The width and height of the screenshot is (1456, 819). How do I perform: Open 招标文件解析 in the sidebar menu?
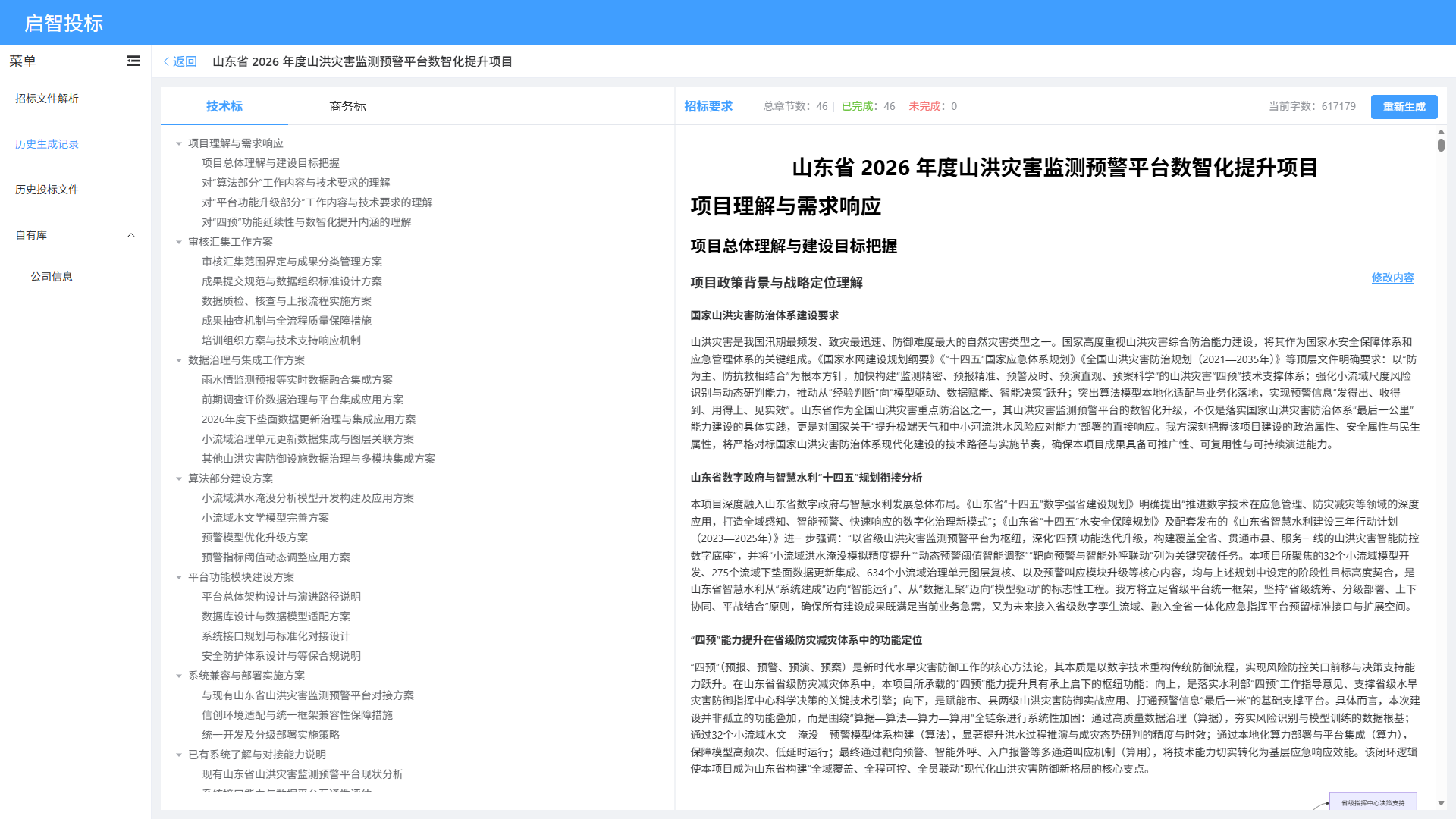pos(47,99)
